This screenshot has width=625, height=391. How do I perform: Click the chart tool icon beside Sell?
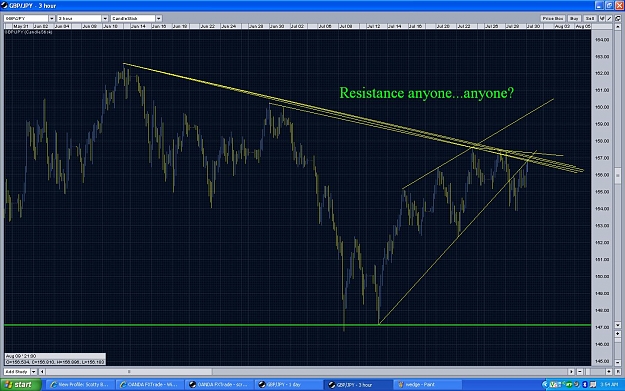click(x=602, y=18)
